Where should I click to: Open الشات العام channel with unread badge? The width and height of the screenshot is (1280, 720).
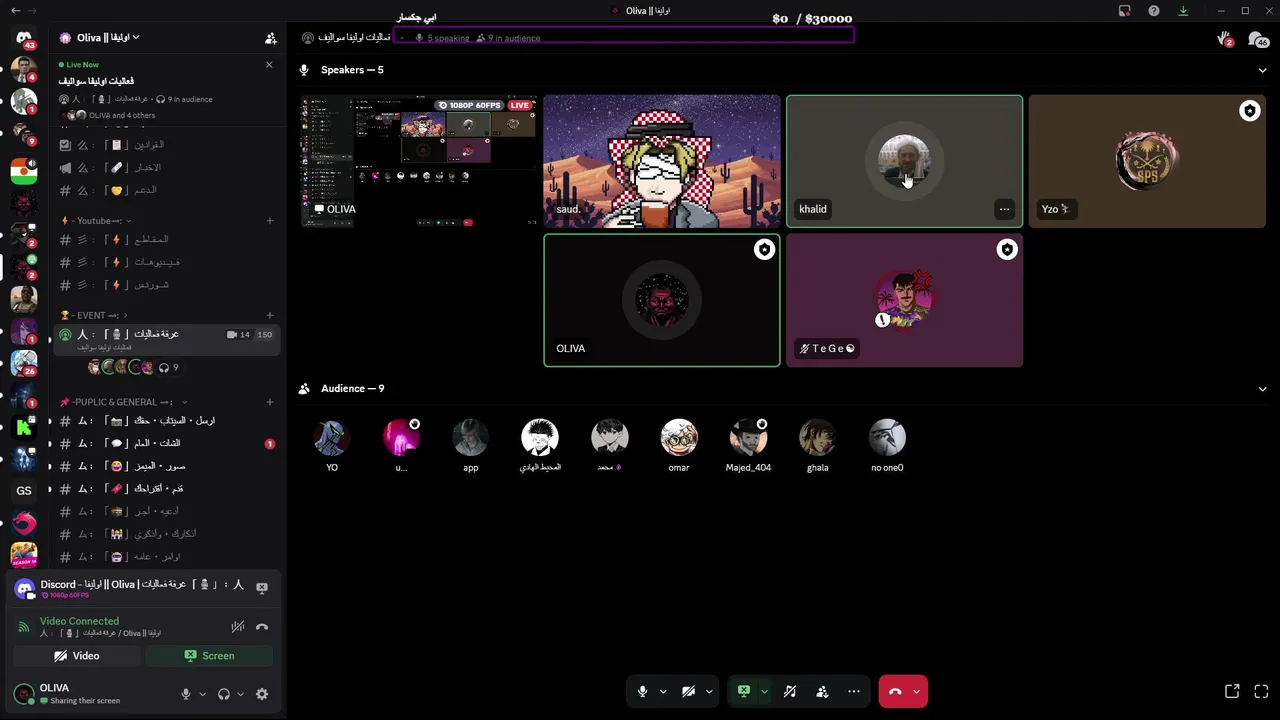(x=165, y=443)
